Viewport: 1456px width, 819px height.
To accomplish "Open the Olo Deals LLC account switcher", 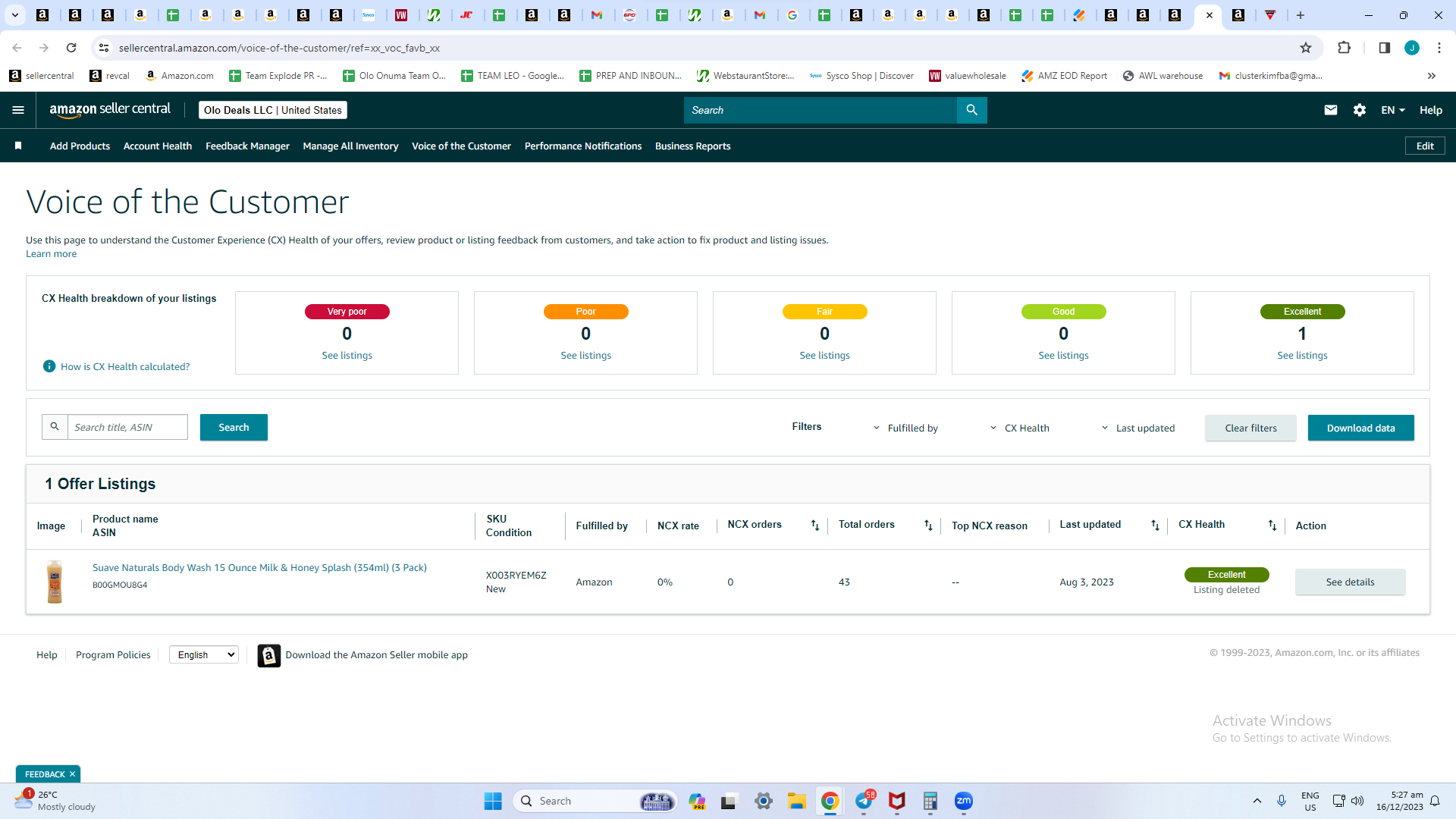I will [x=273, y=110].
